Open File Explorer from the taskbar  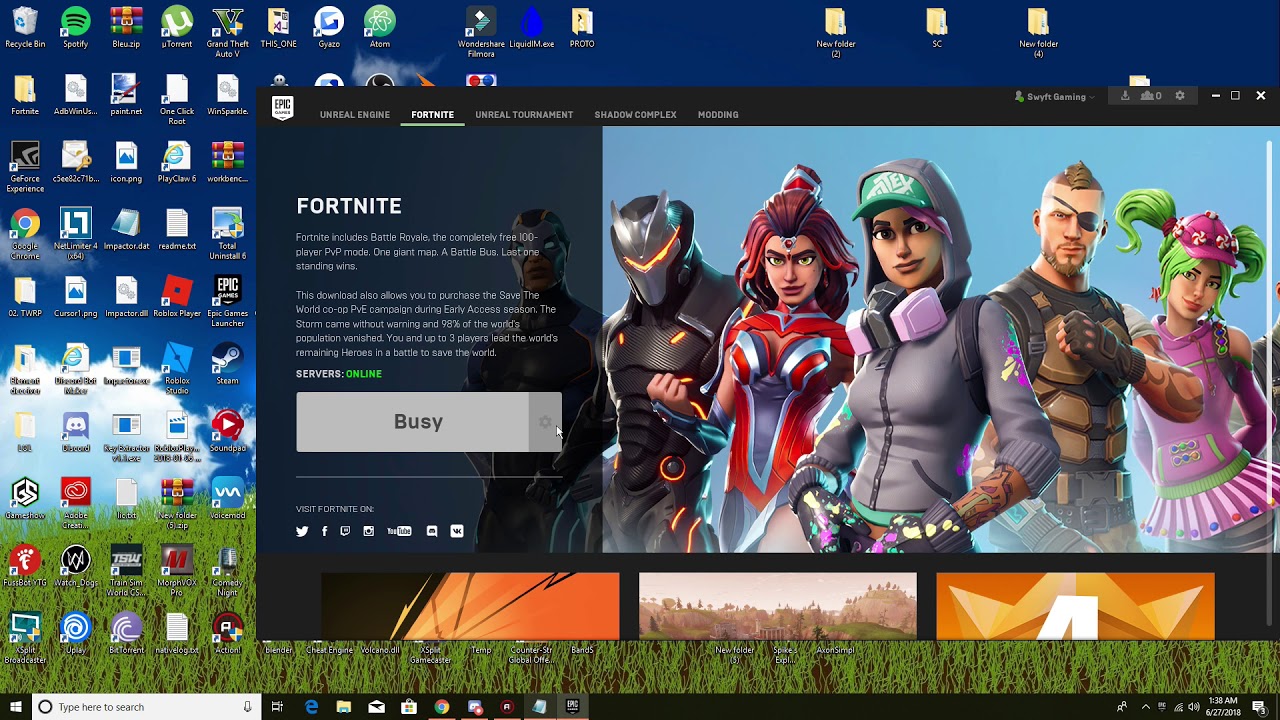[344, 707]
